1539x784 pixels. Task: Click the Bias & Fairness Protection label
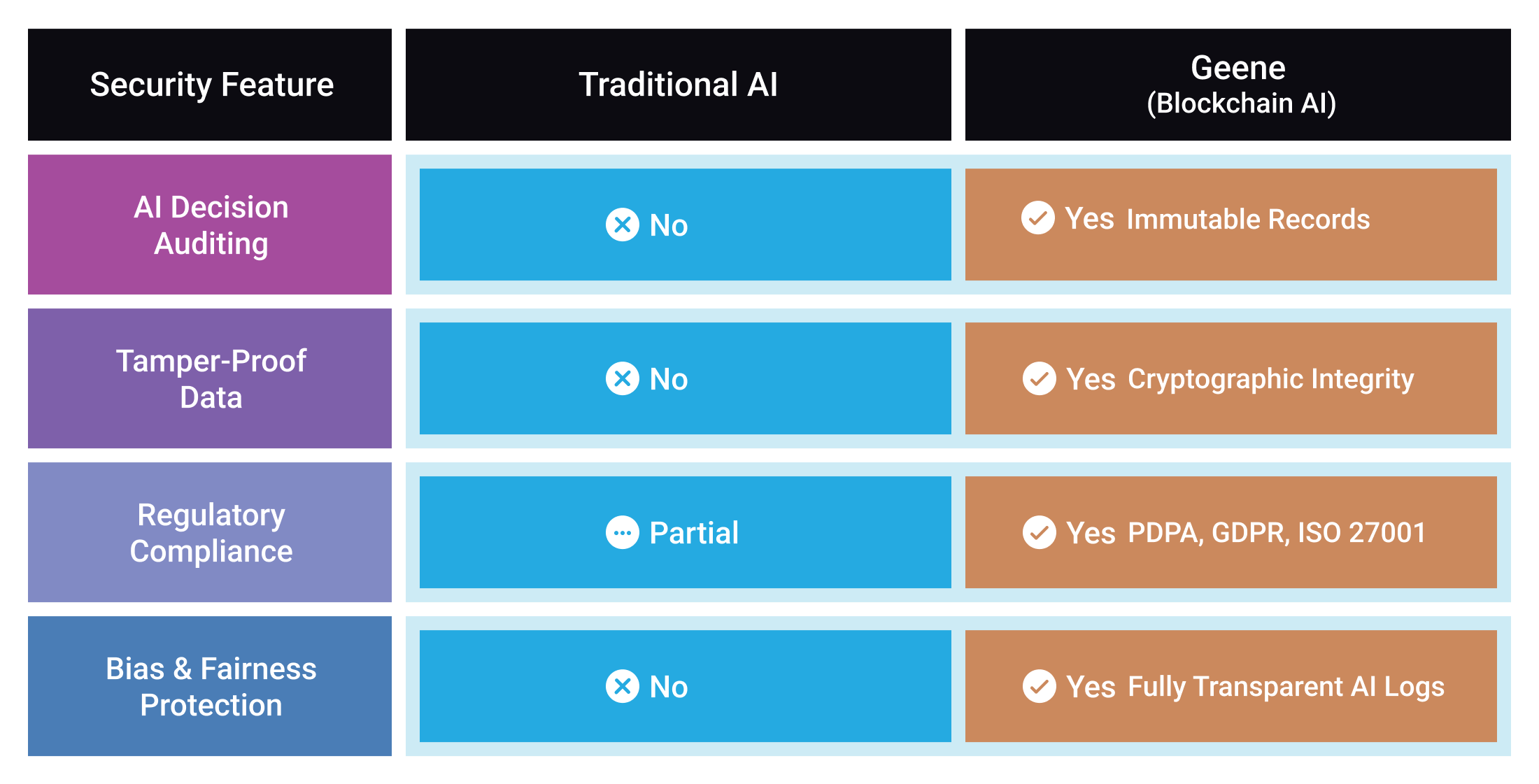tap(210, 686)
